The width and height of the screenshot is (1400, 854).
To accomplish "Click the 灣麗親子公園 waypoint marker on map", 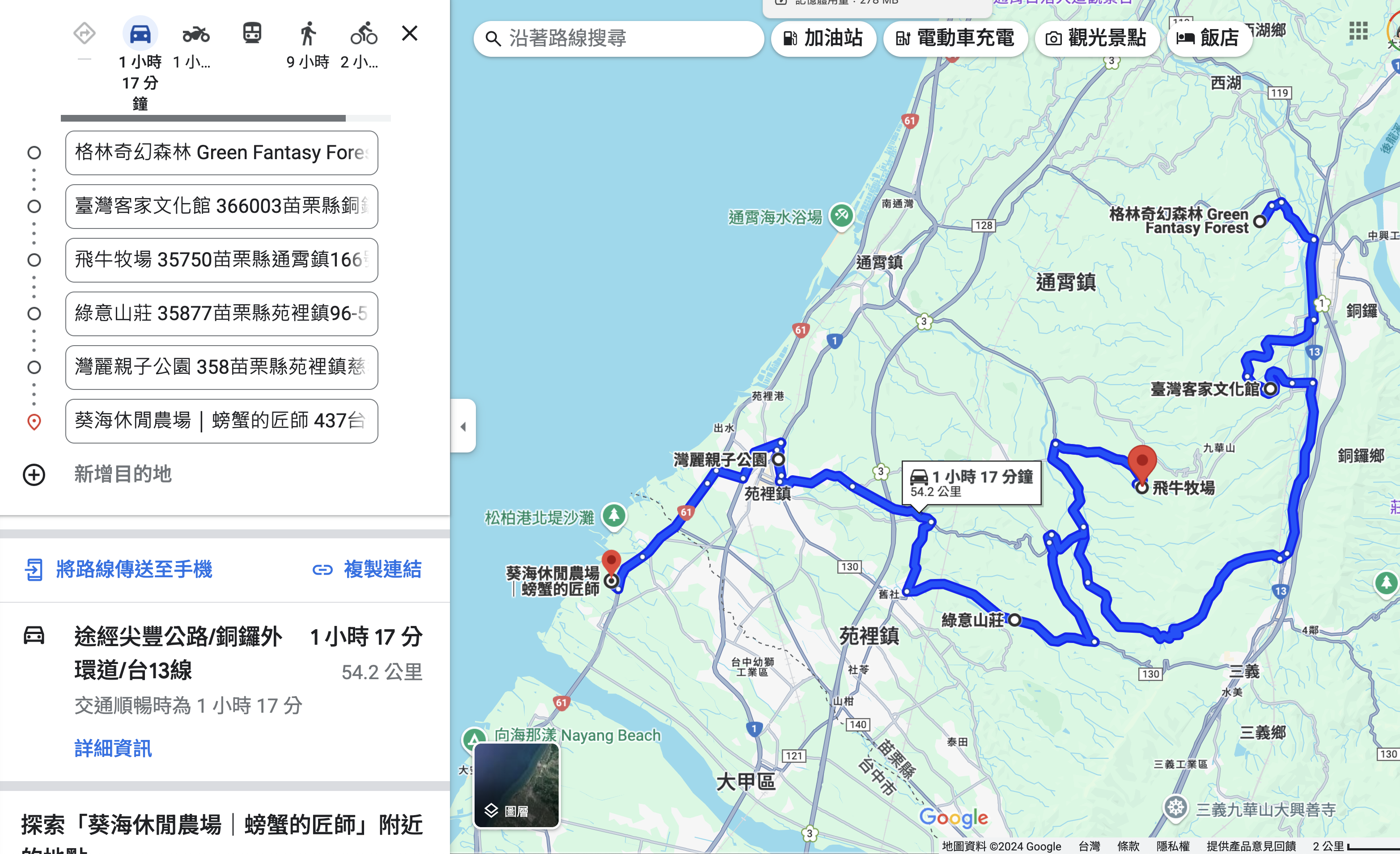I will pyautogui.click(x=778, y=459).
